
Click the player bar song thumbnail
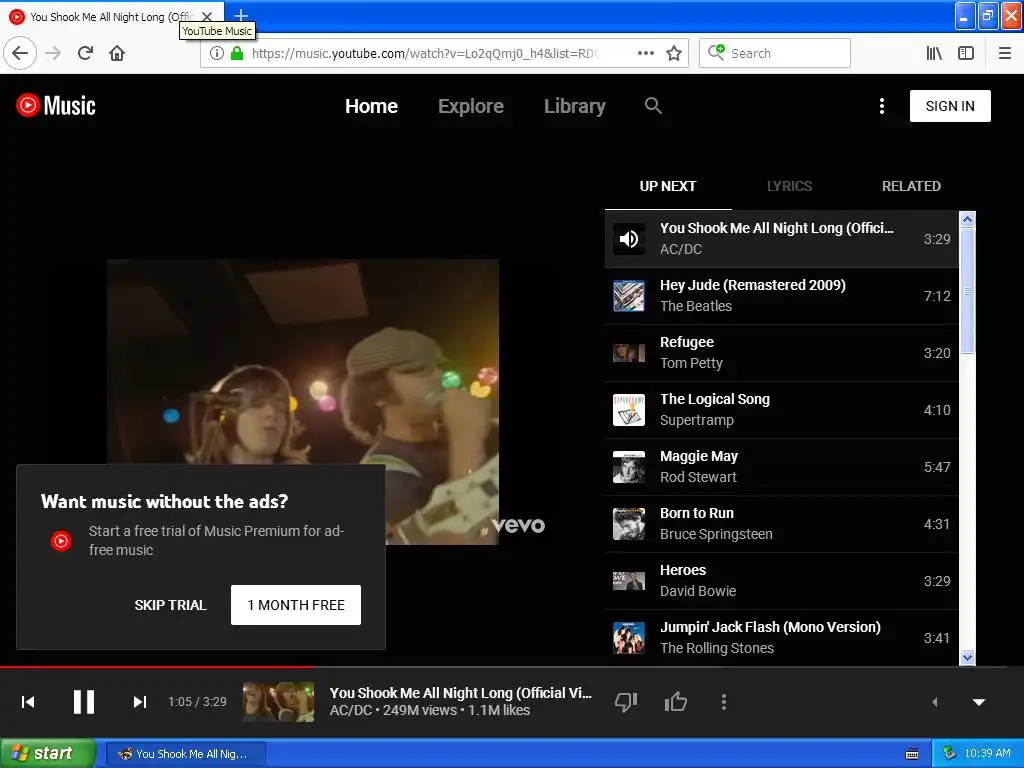(x=278, y=702)
